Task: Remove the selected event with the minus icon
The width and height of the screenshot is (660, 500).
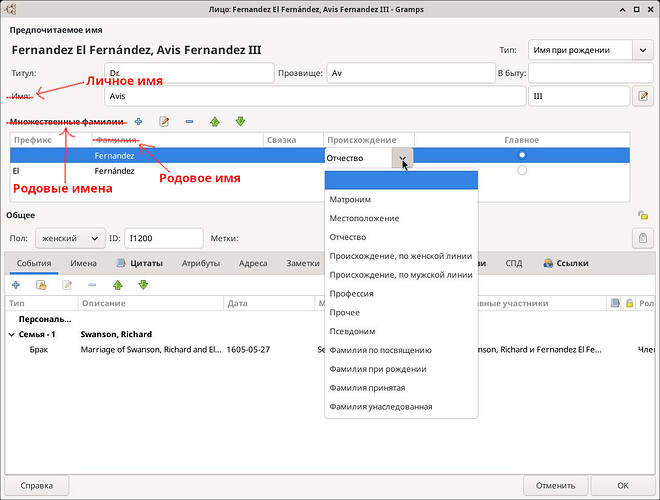Action: [92, 285]
